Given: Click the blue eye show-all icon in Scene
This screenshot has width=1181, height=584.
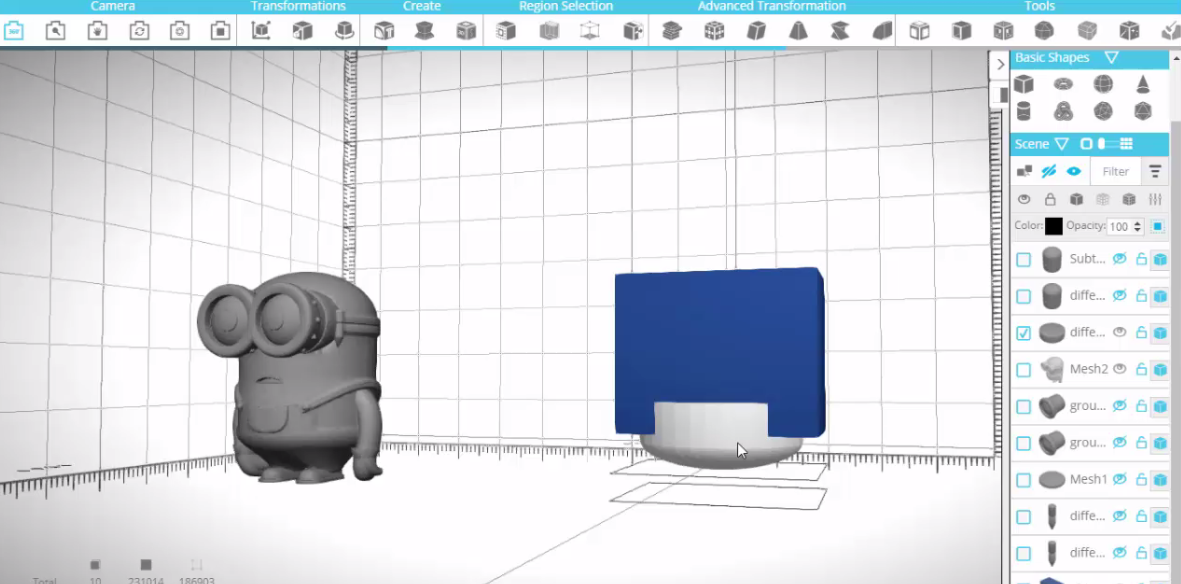Looking at the screenshot, I should coord(1074,172).
